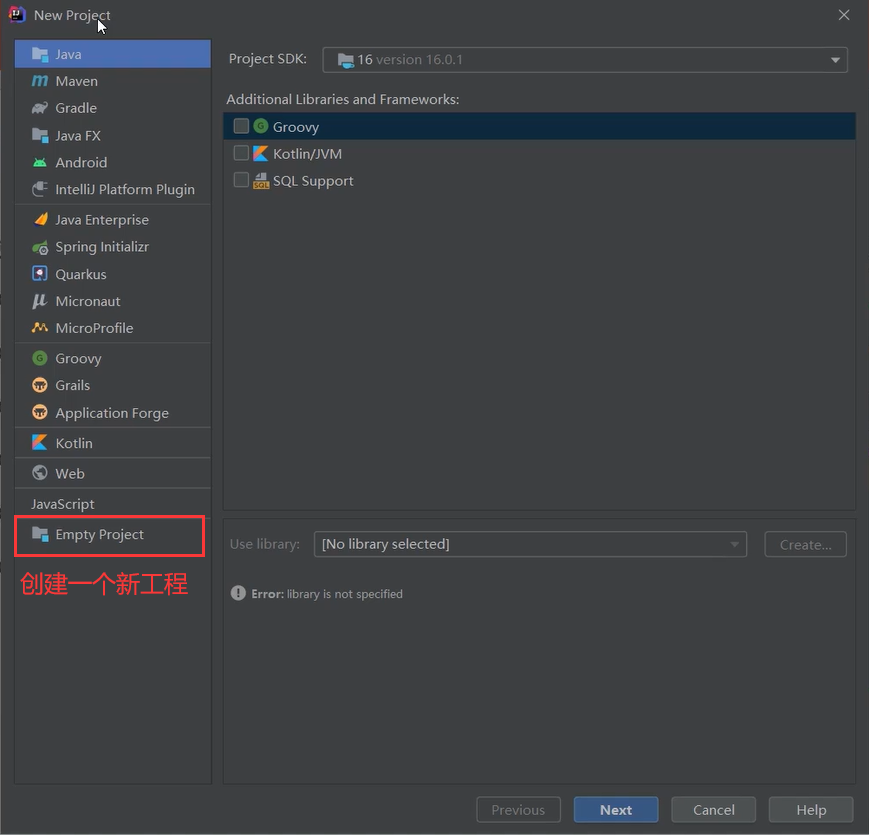Viewport: 869px width, 835px height.
Task: Click the Create... library button
Action: click(x=805, y=545)
